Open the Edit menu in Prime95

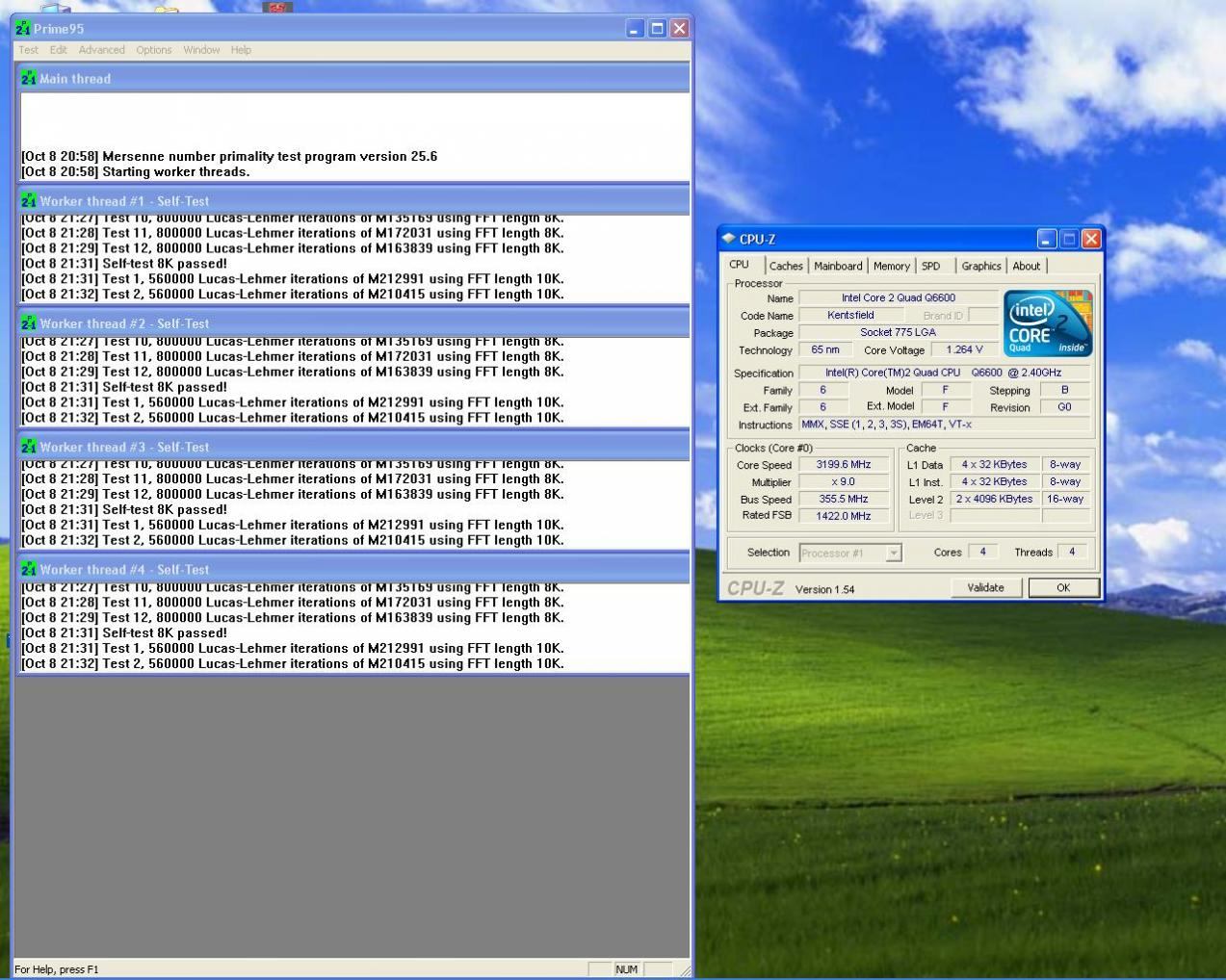(x=59, y=50)
